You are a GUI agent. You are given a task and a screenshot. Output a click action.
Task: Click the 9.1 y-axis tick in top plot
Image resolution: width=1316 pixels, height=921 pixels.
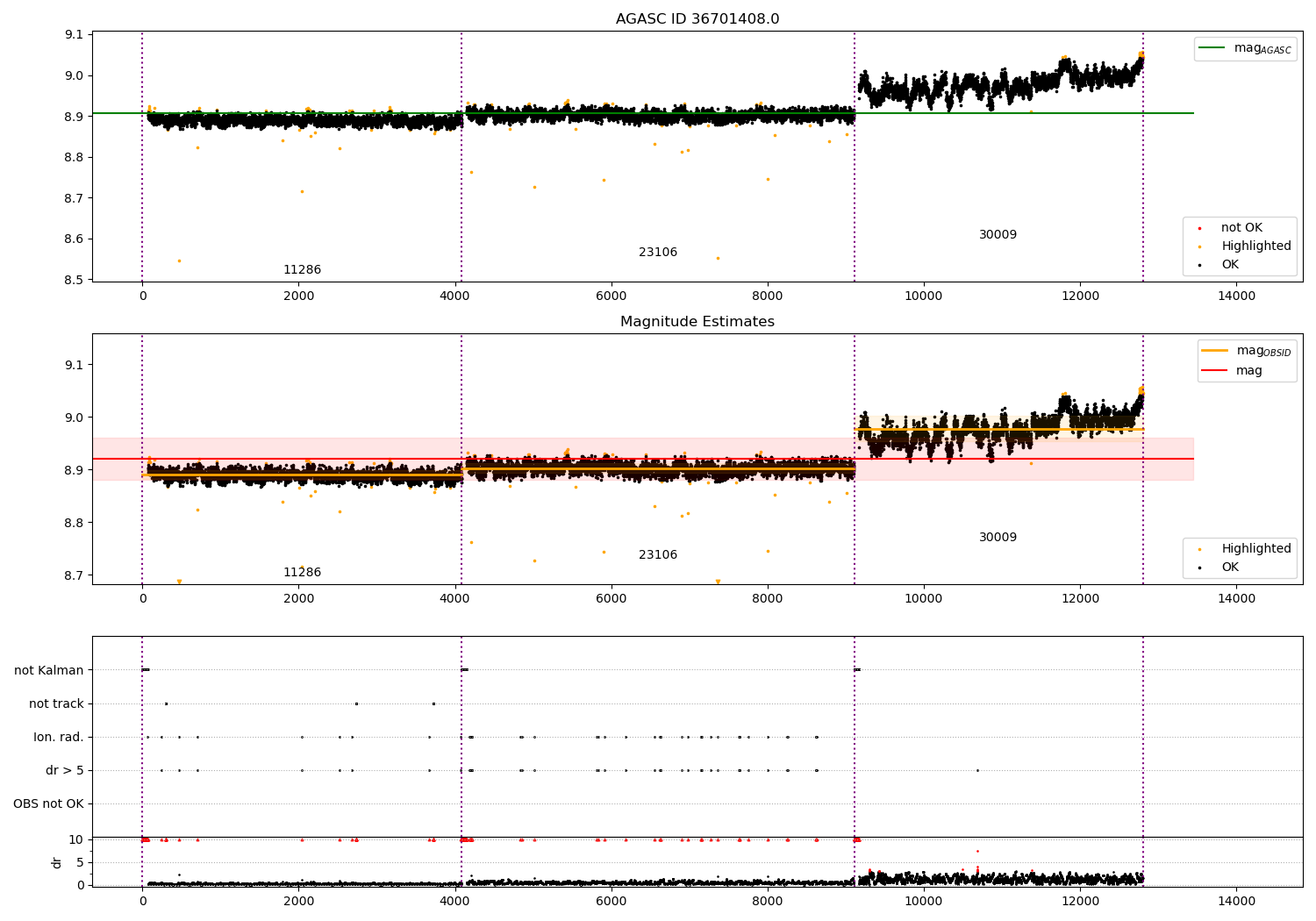[73, 35]
